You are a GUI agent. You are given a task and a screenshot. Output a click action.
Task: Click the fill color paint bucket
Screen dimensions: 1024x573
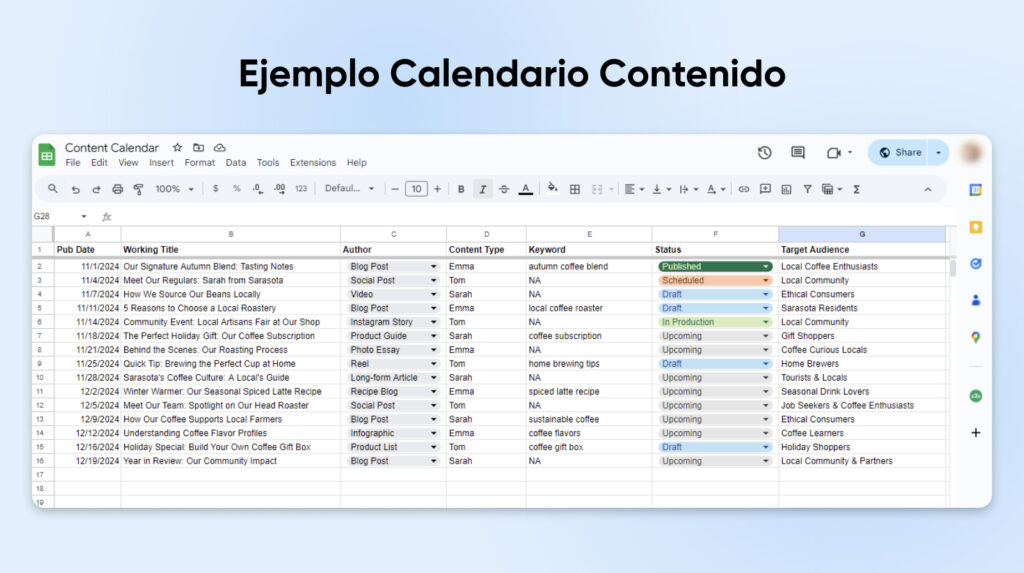coord(552,189)
